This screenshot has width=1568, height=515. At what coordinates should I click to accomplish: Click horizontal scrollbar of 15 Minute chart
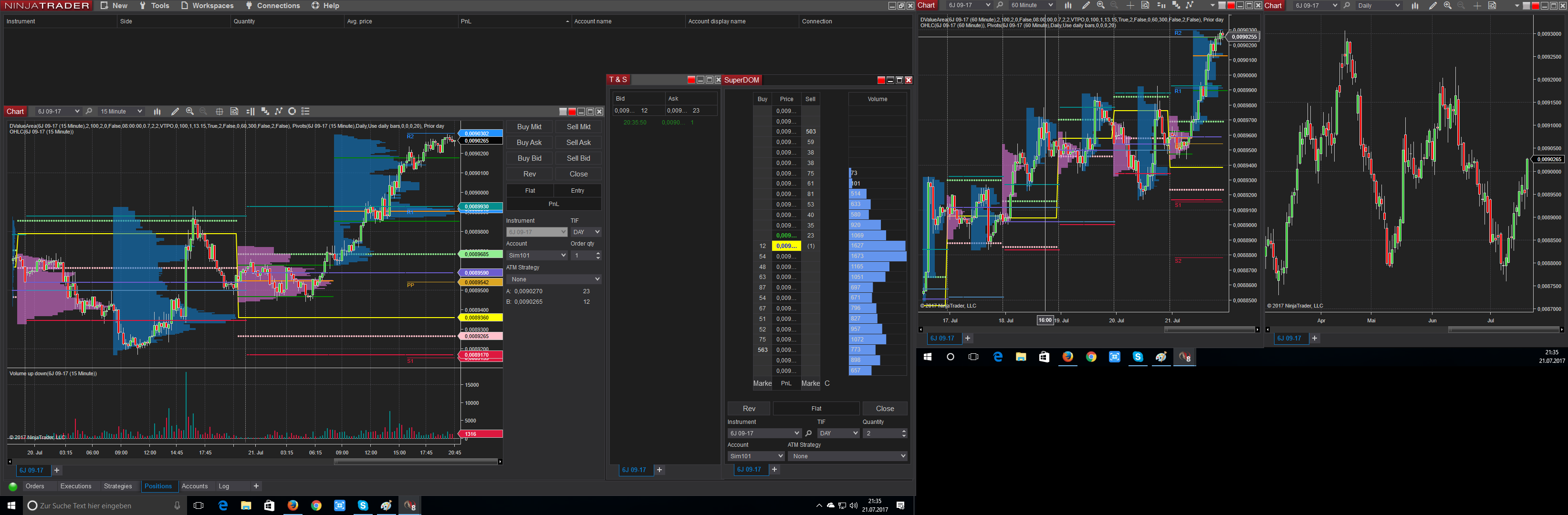coord(254,462)
